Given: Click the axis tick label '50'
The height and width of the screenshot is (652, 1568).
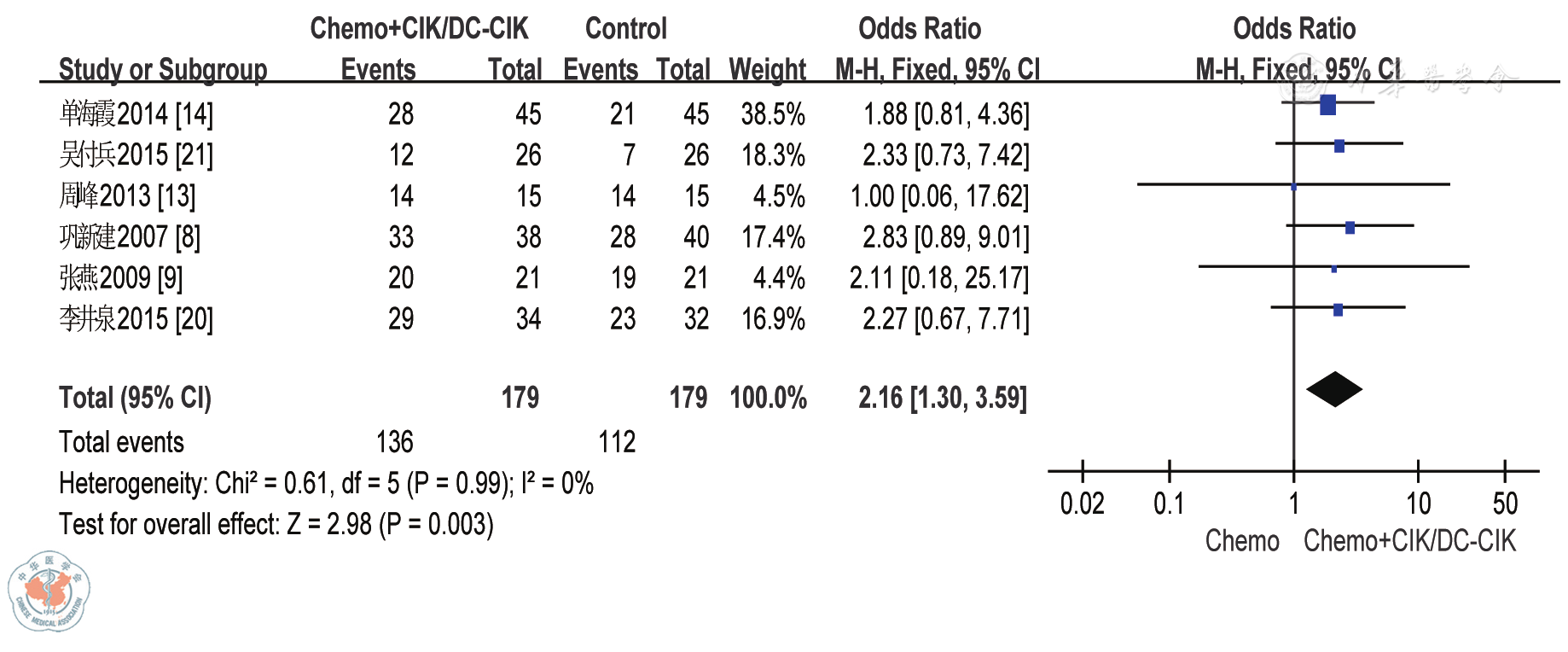Looking at the screenshot, I should pos(1505,504).
